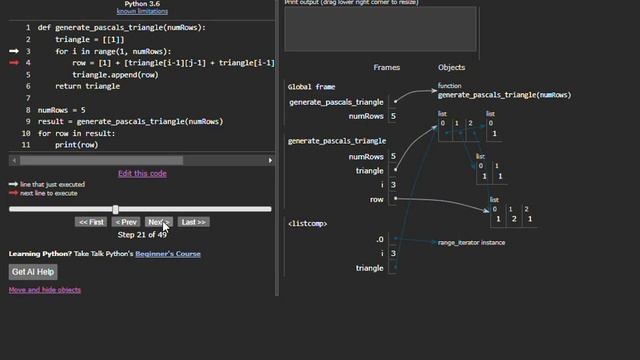Screen dimensions: 640x360
Task: Click the generate_pascals_triangle frame title
Action: point(337,141)
